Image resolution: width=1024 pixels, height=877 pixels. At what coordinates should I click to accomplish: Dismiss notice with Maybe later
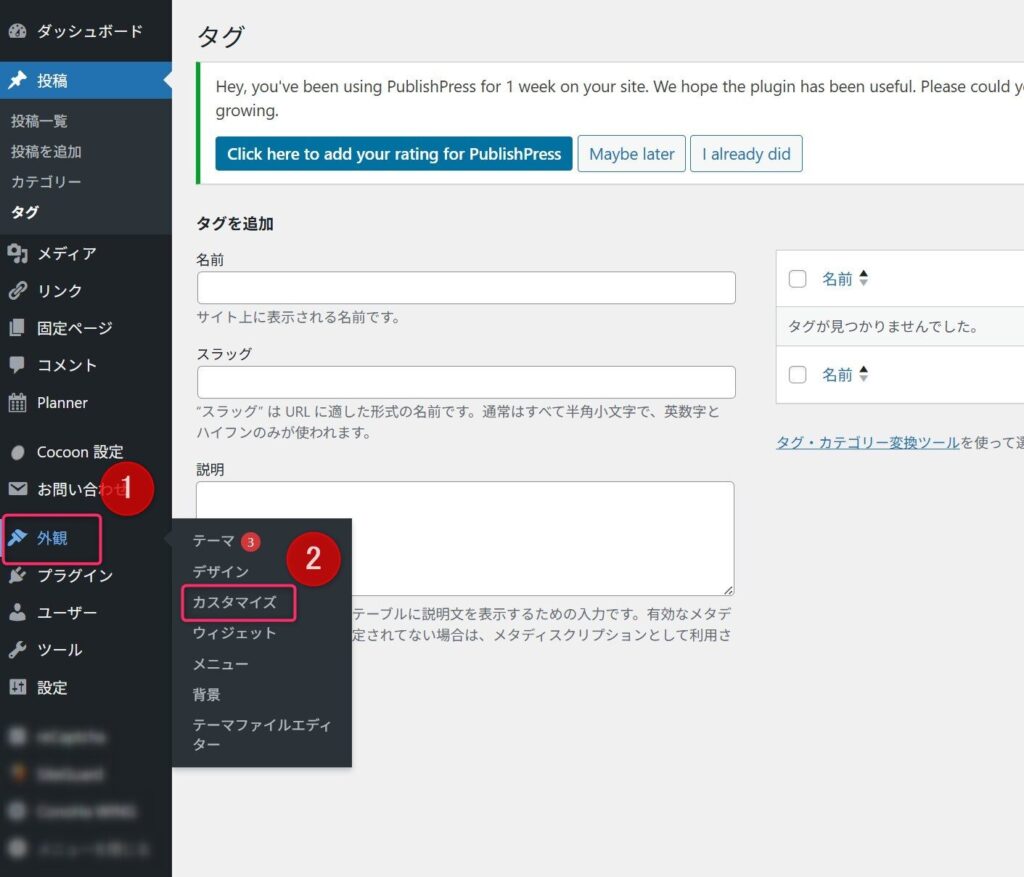631,154
